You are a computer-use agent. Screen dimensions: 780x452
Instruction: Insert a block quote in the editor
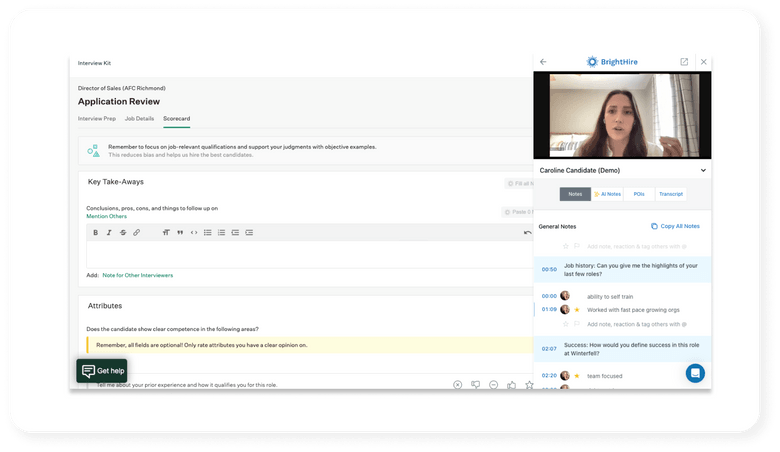click(180, 233)
